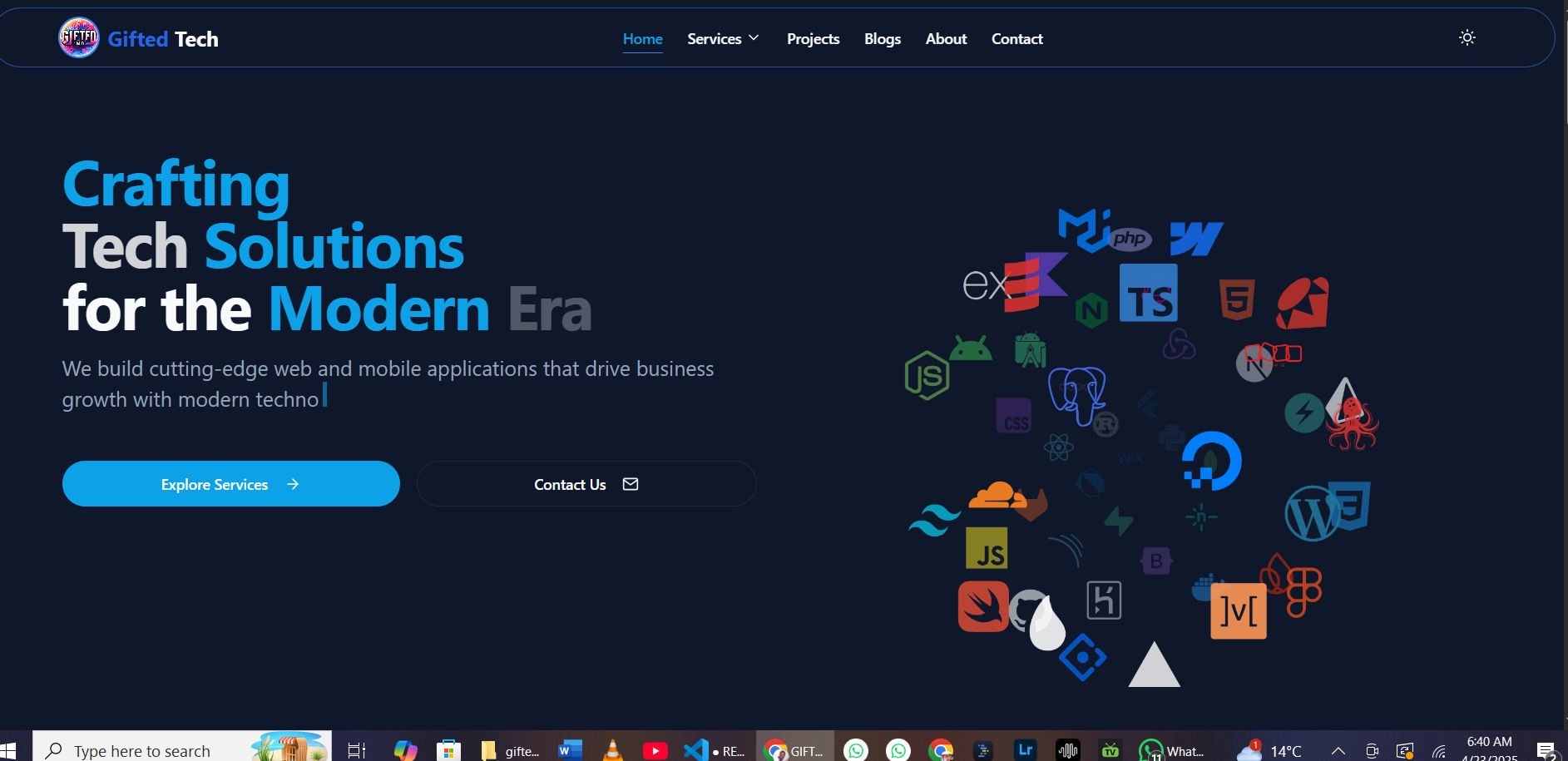The height and width of the screenshot is (761, 1568).
Task: Click the green Android robot head
Action: tap(970, 348)
